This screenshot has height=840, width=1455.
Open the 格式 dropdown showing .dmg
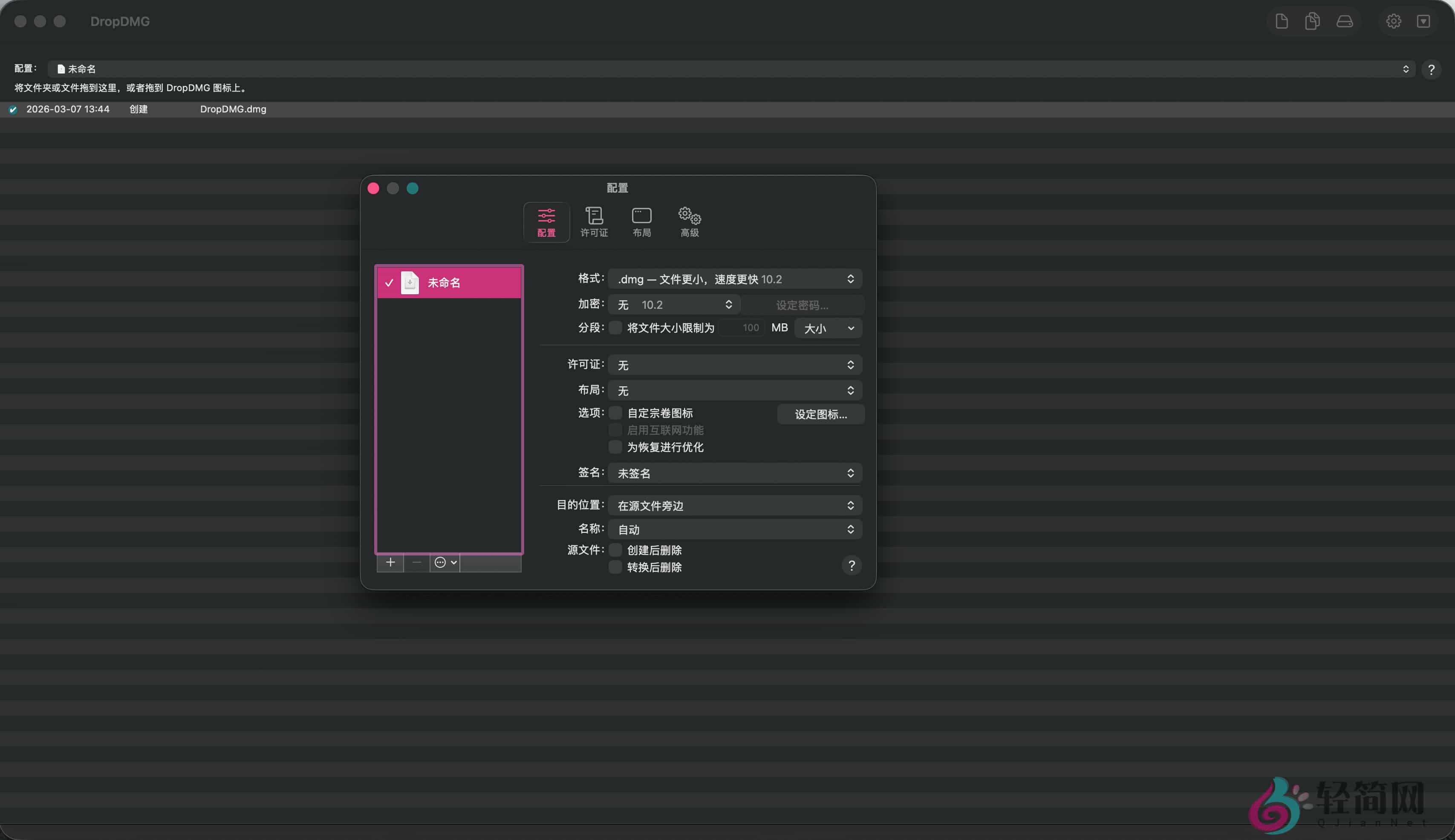[734, 279]
